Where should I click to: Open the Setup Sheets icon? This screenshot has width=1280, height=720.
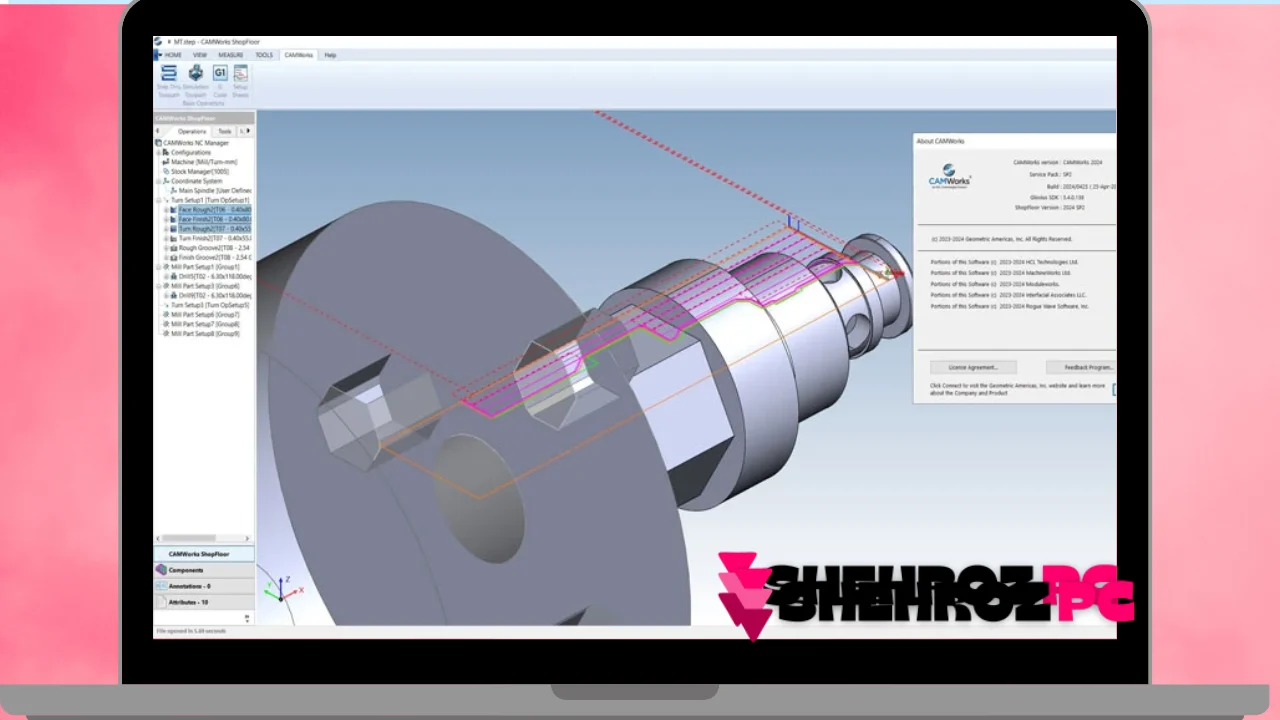(x=241, y=73)
